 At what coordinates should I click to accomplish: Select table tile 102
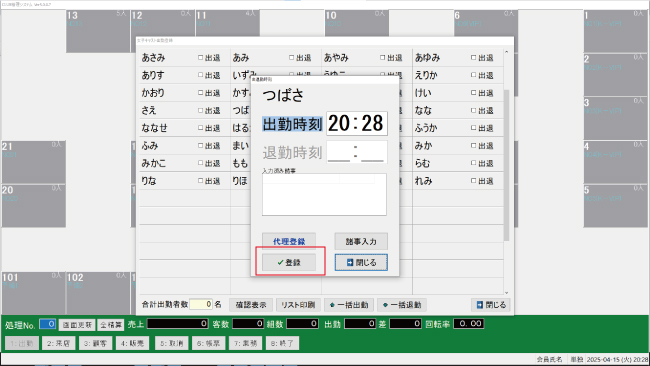click(98, 293)
